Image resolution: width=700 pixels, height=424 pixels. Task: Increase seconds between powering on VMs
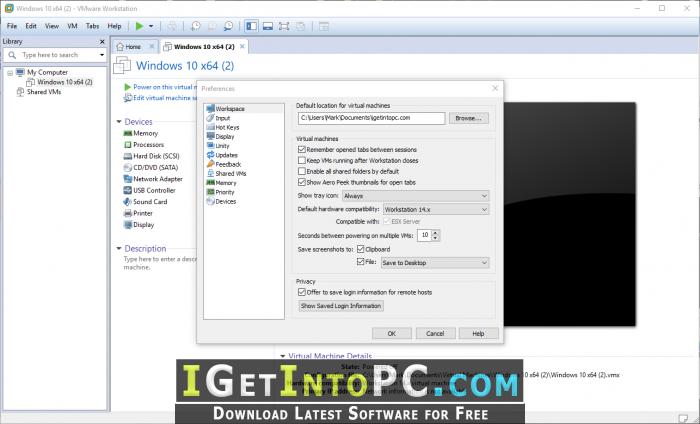coord(436,232)
